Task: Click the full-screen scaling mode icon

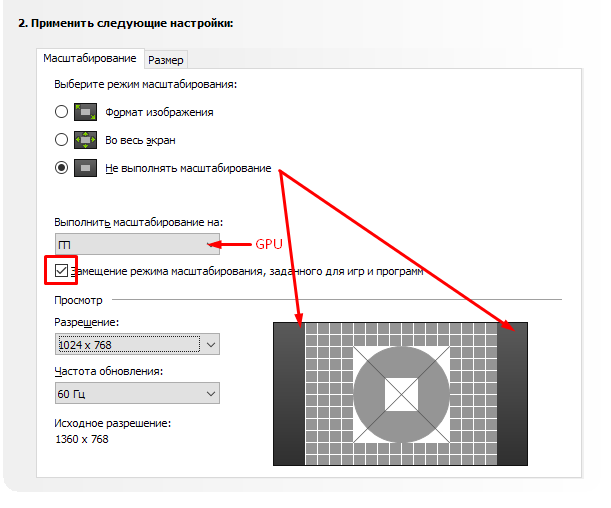Action: (85, 140)
